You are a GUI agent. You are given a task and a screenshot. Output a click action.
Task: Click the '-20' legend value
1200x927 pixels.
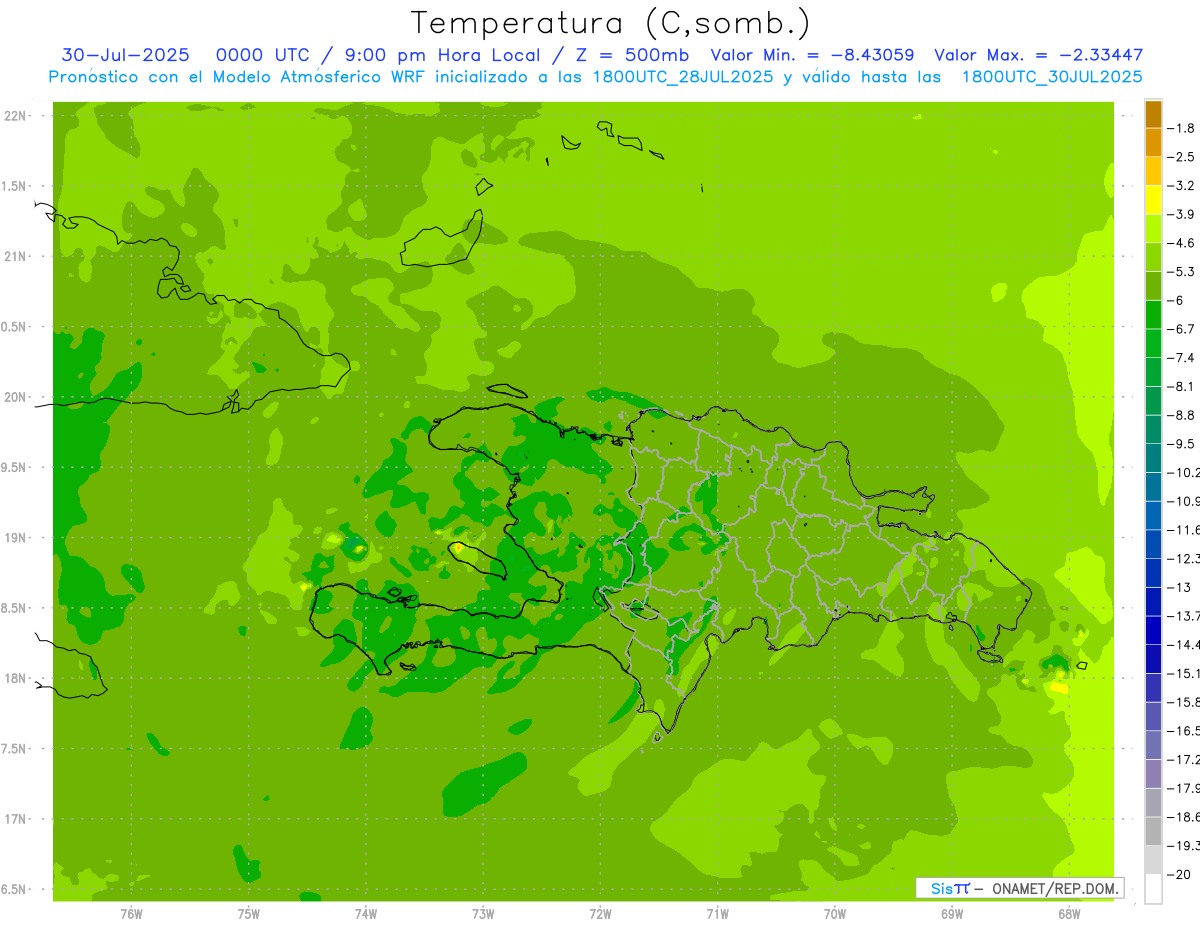(x=1180, y=875)
